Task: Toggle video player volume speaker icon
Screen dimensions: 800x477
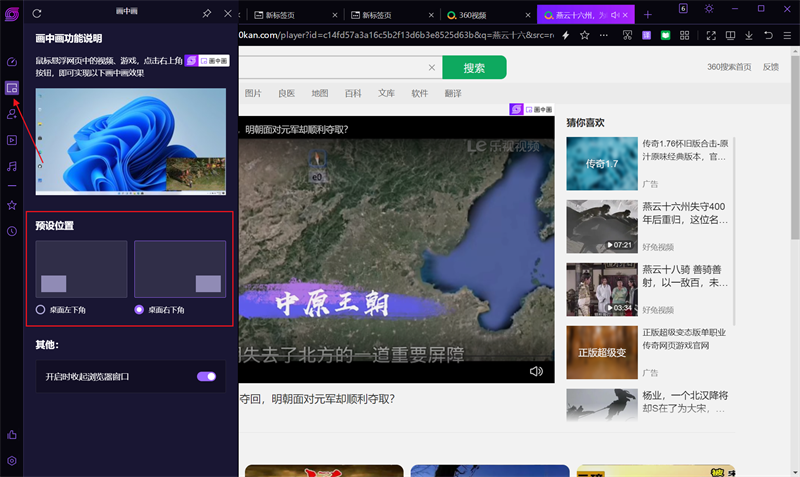Action: 536,371
